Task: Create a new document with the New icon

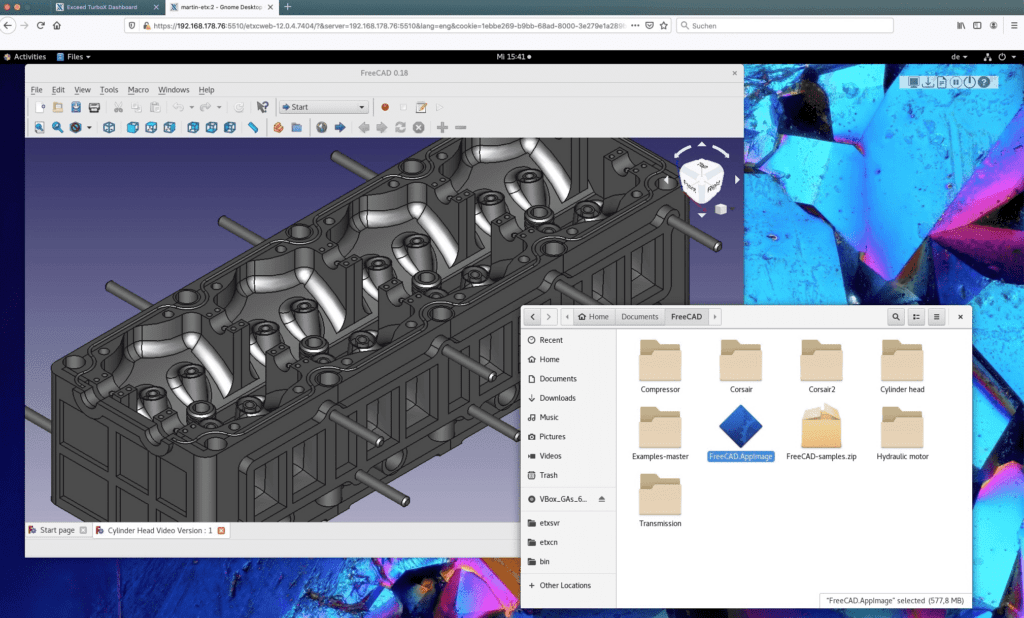Action: point(40,106)
